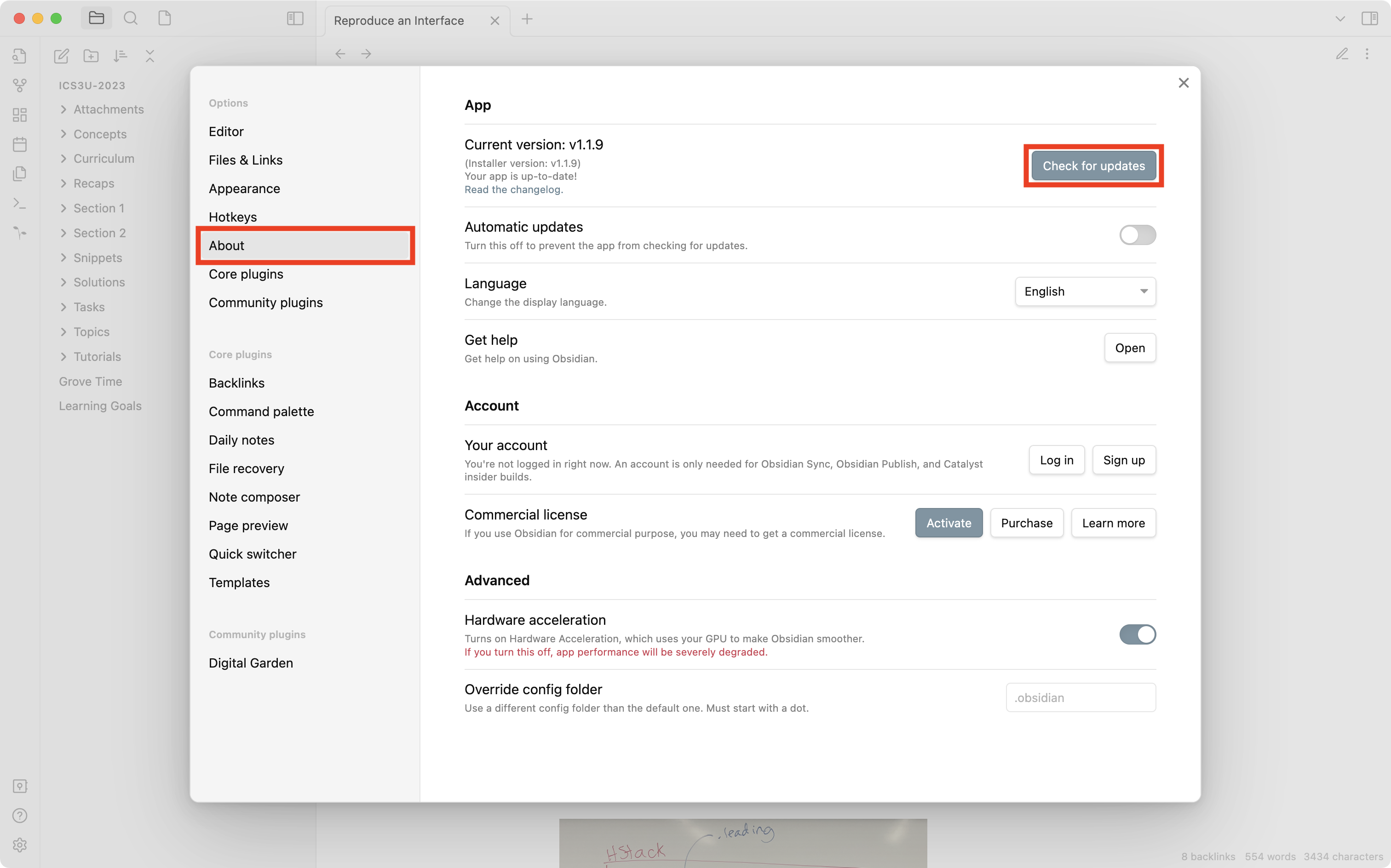
Task: Enable the Automatic updates toggle
Action: coord(1137,235)
